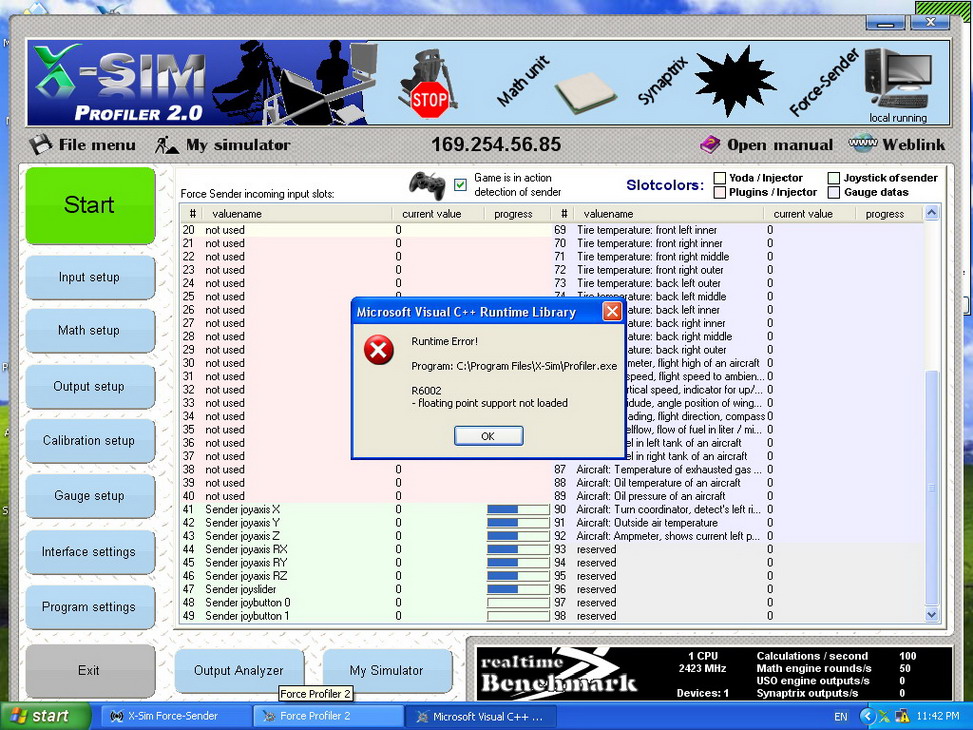973x730 pixels.
Task: Open Program settings
Action: click(90, 607)
